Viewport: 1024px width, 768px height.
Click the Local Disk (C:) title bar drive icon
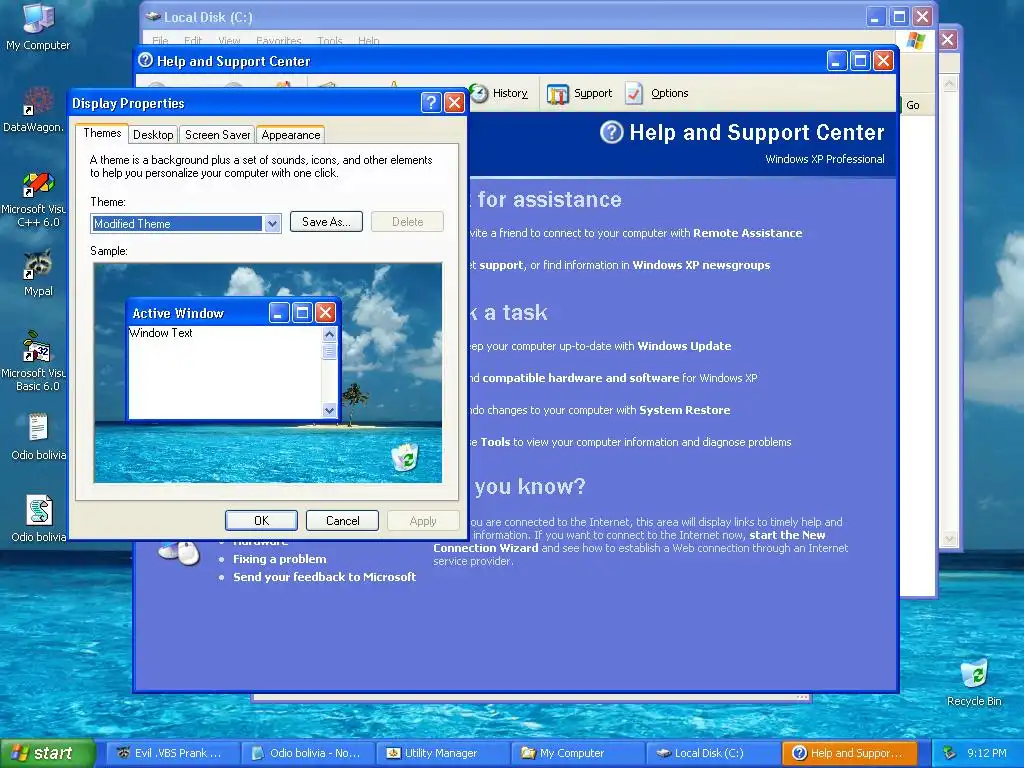coord(153,17)
